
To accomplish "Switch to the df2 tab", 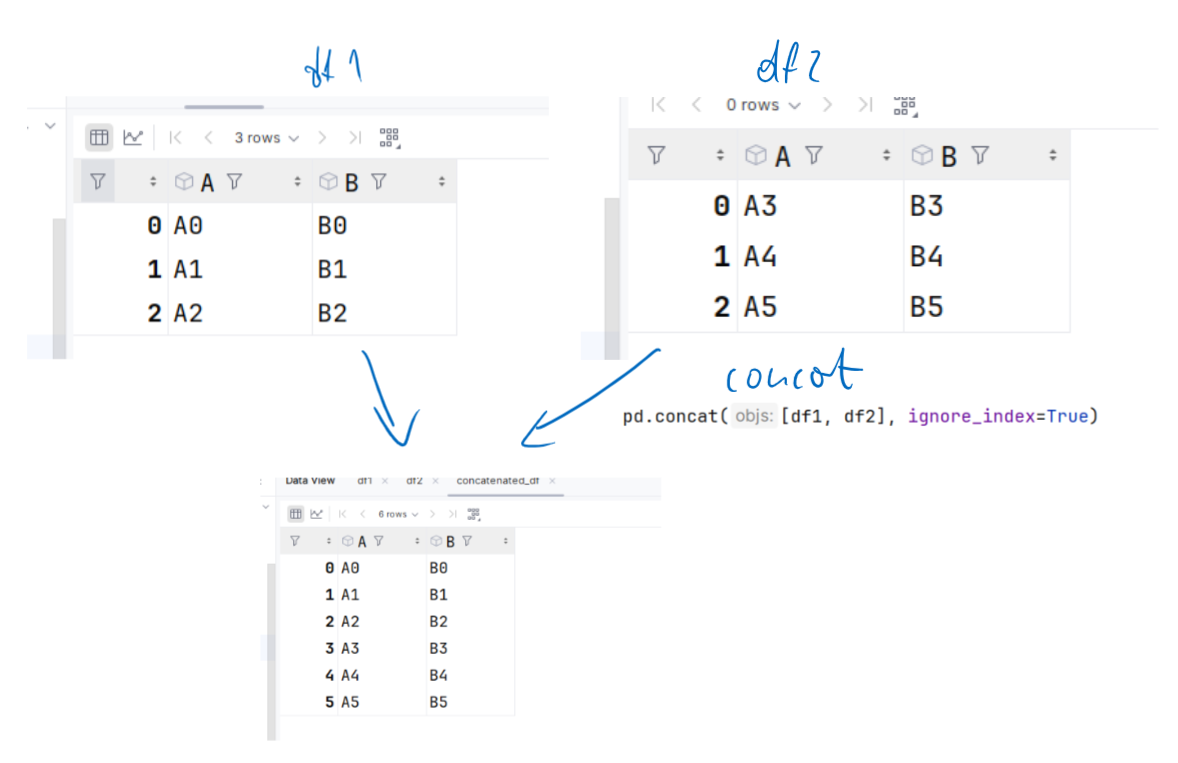I will click(414, 481).
